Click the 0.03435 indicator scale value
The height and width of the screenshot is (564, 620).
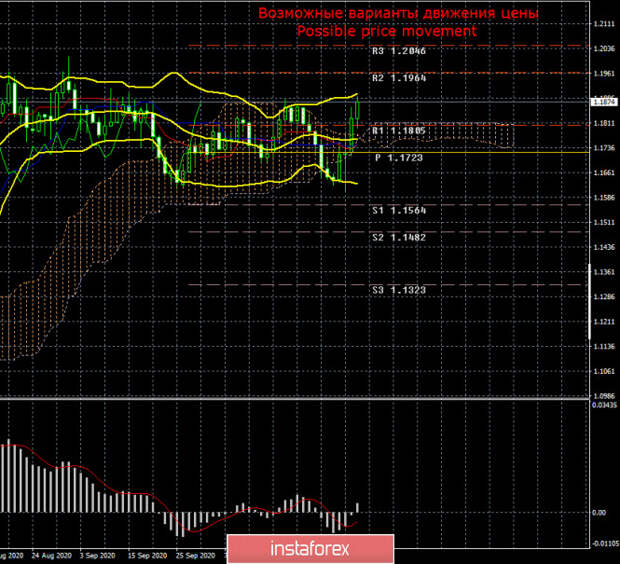pyautogui.click(x=605, y=405)
